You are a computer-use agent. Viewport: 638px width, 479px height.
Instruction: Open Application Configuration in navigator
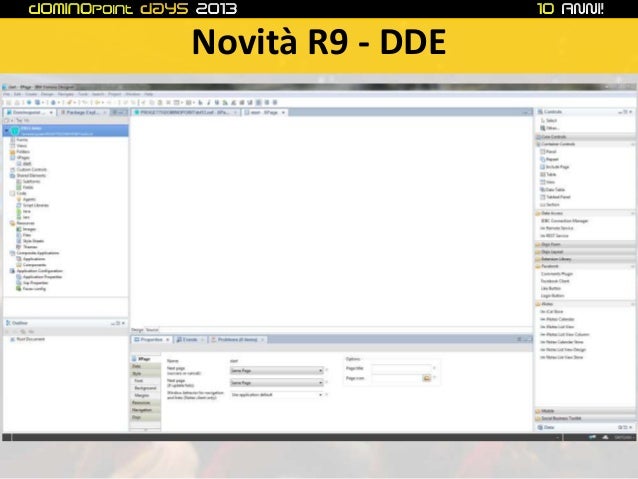[39, 271]
